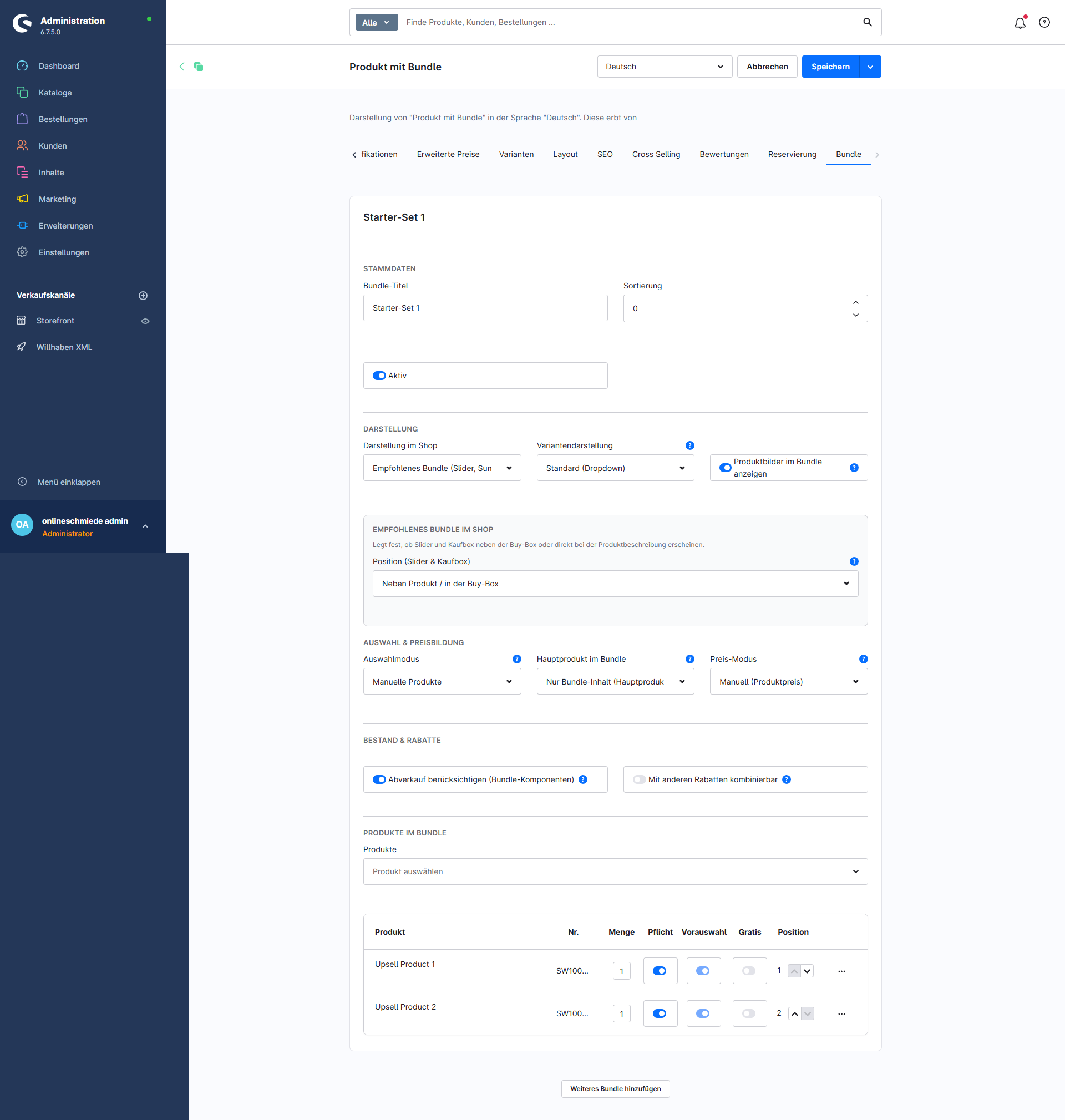Show help for Preis-Modus
Image resolution: width=1065 pixels, height=1120 pixels.
pos(864,659)
